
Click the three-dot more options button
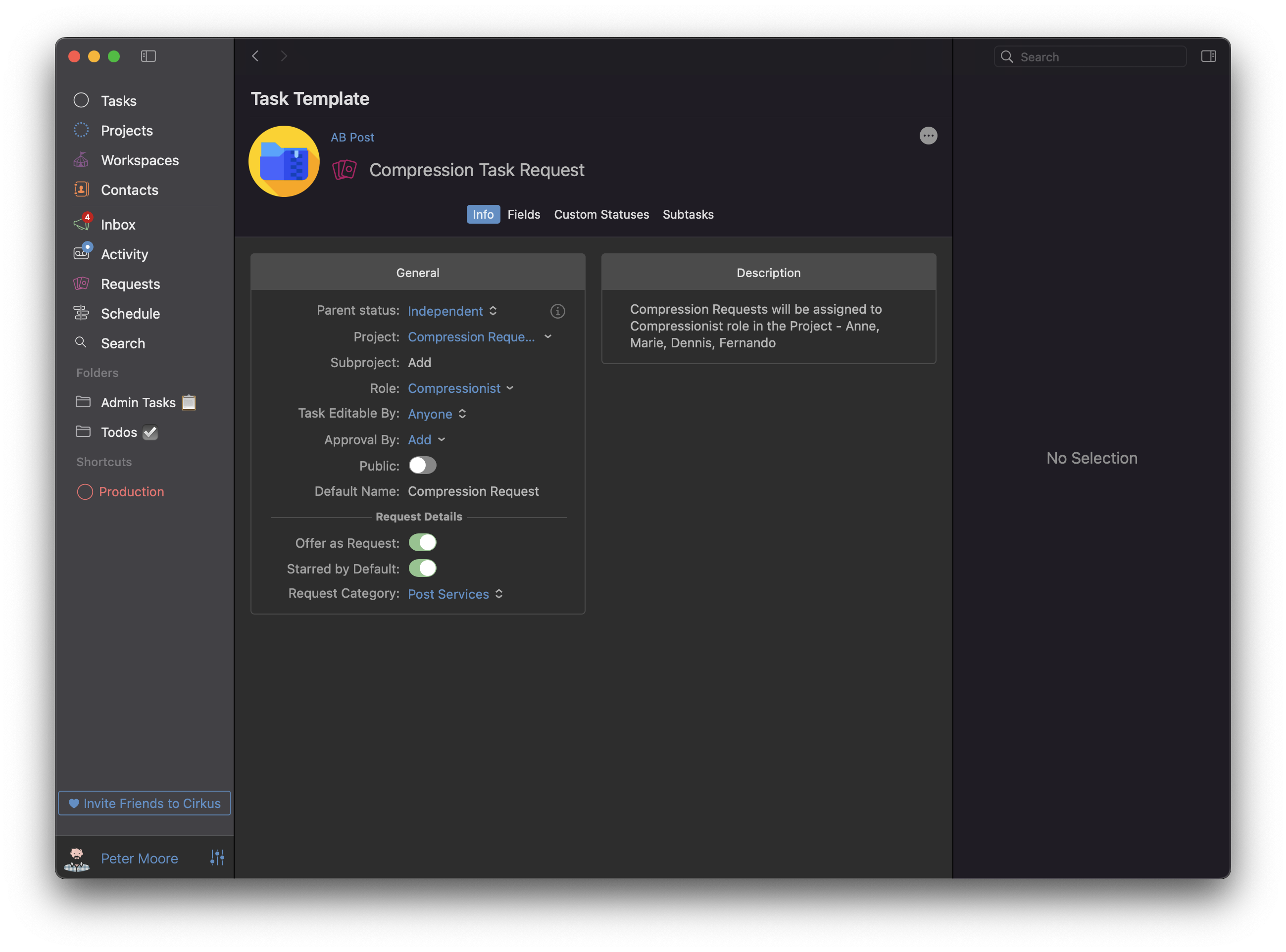(x=928, y=136)
